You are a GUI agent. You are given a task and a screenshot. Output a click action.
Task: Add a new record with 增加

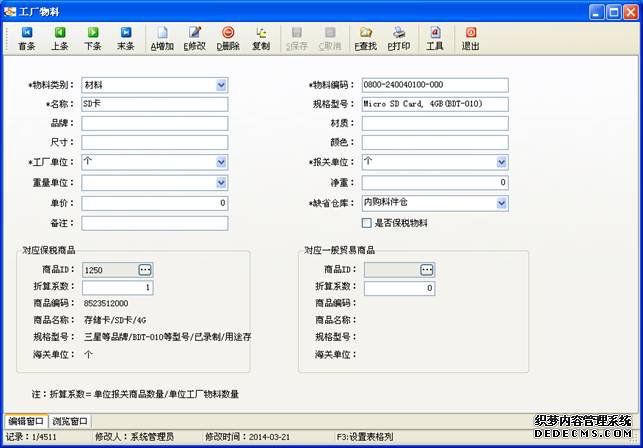pos(162,38)
